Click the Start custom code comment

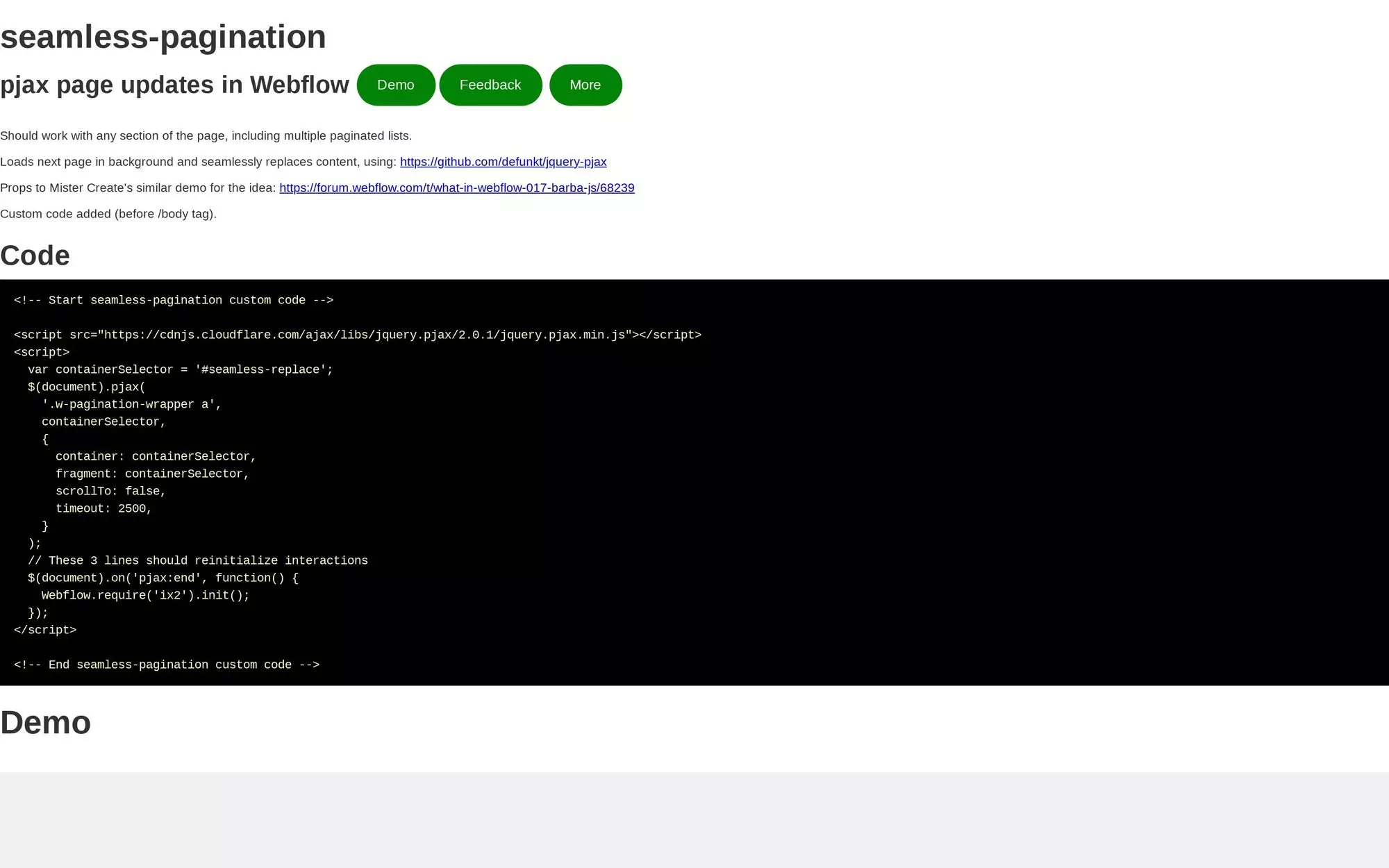point(174,300)
